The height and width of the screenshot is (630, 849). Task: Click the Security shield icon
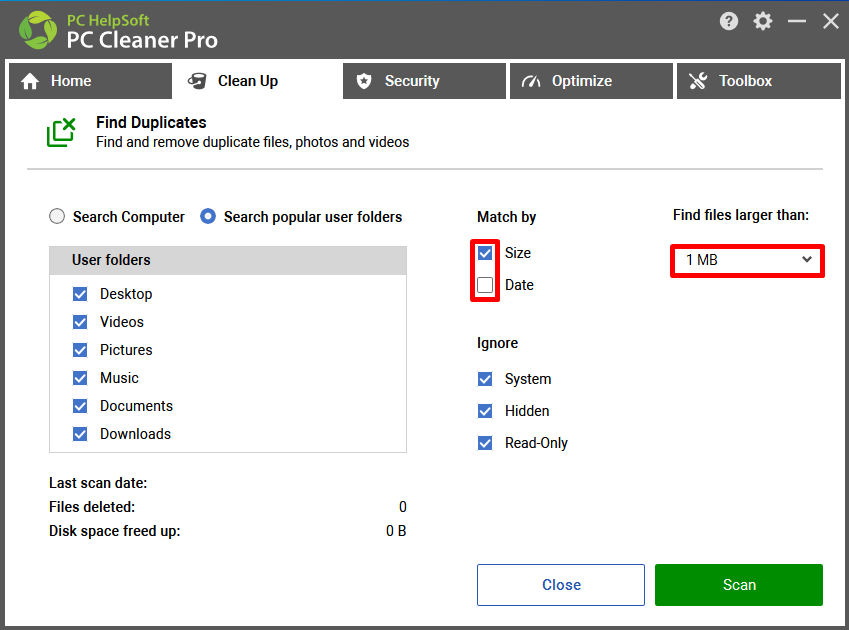tap(364, 81)
